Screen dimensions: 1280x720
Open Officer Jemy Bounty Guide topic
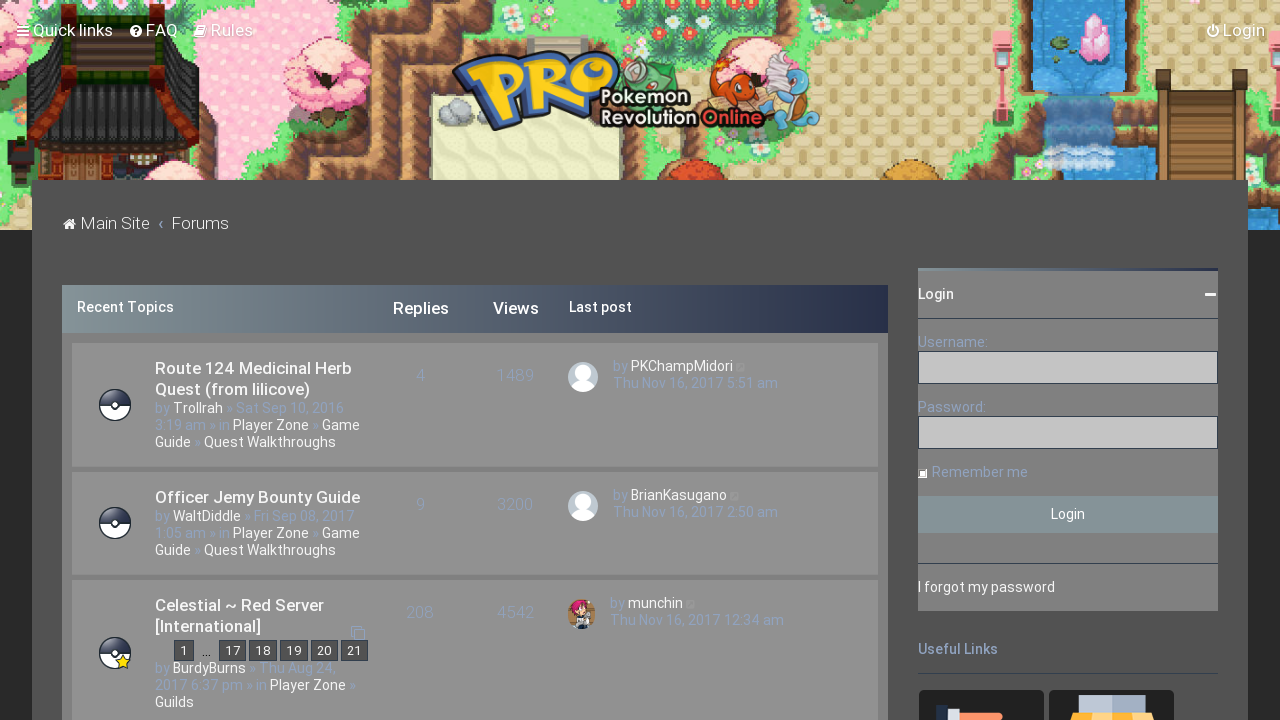(257, 498)
